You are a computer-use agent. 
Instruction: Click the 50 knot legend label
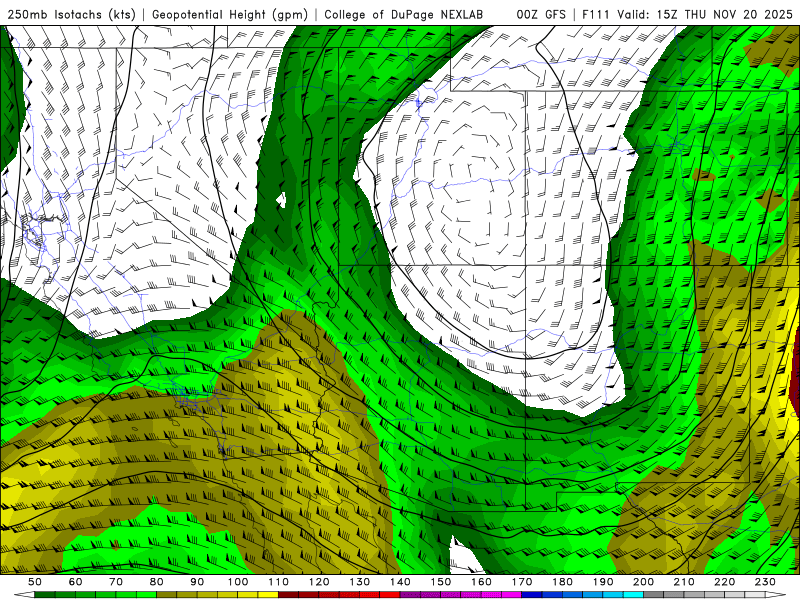tap(35, 582)
